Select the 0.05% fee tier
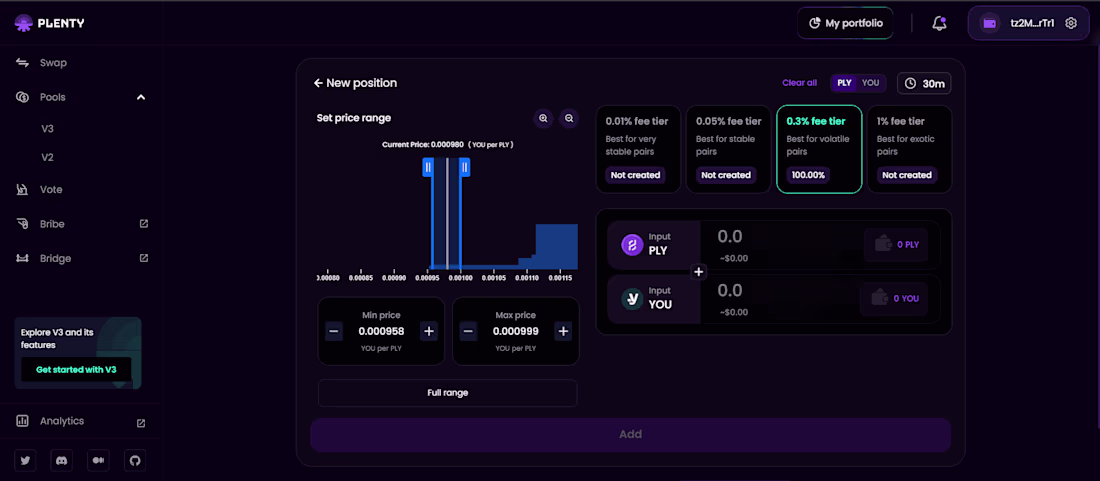Viewport: 1100px width, 481px height. (x=728, y=149)
